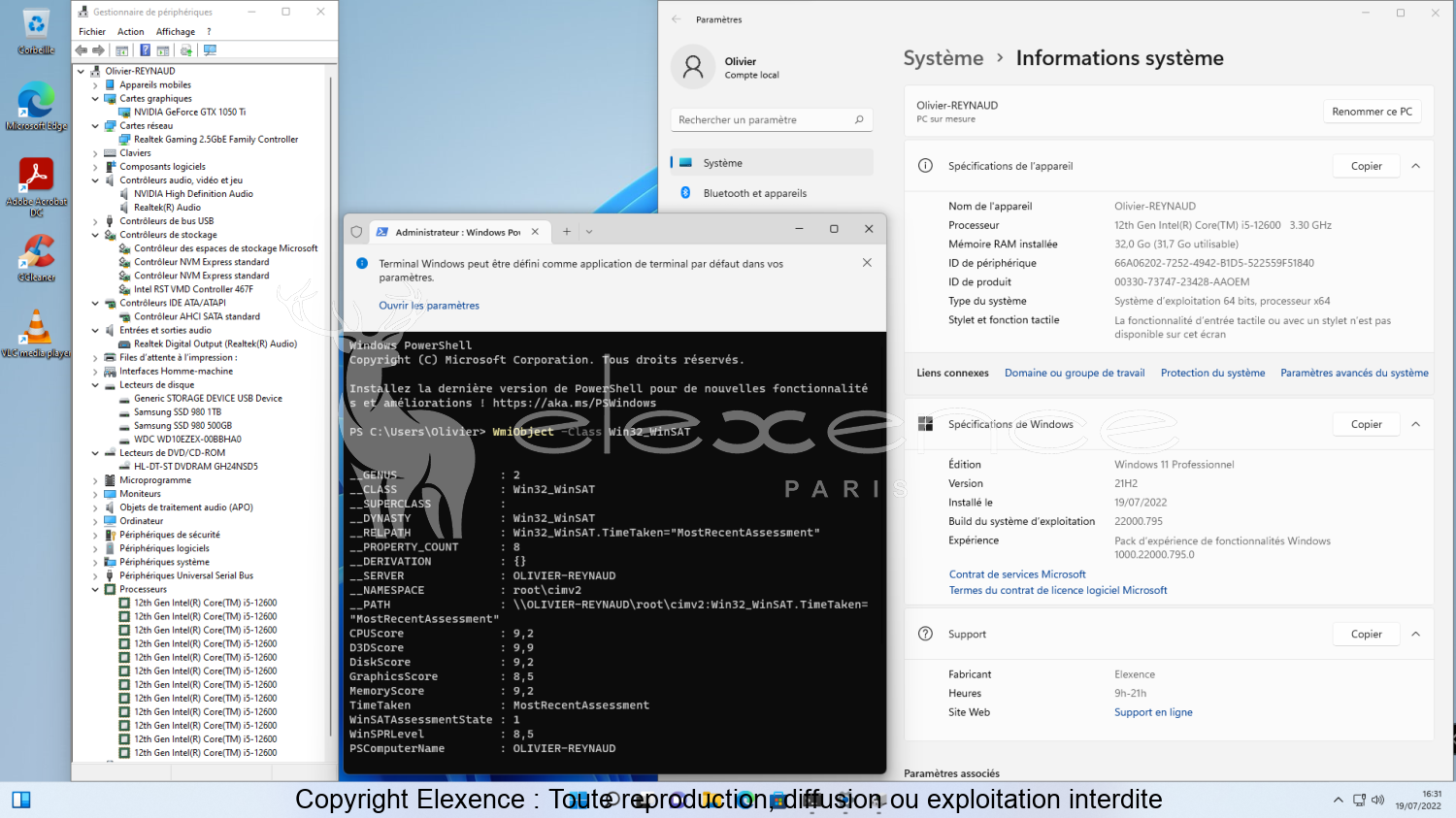Open the Affichage menu in Device Manager
The height and width of the screenshot is (818, 1456).
176,32
